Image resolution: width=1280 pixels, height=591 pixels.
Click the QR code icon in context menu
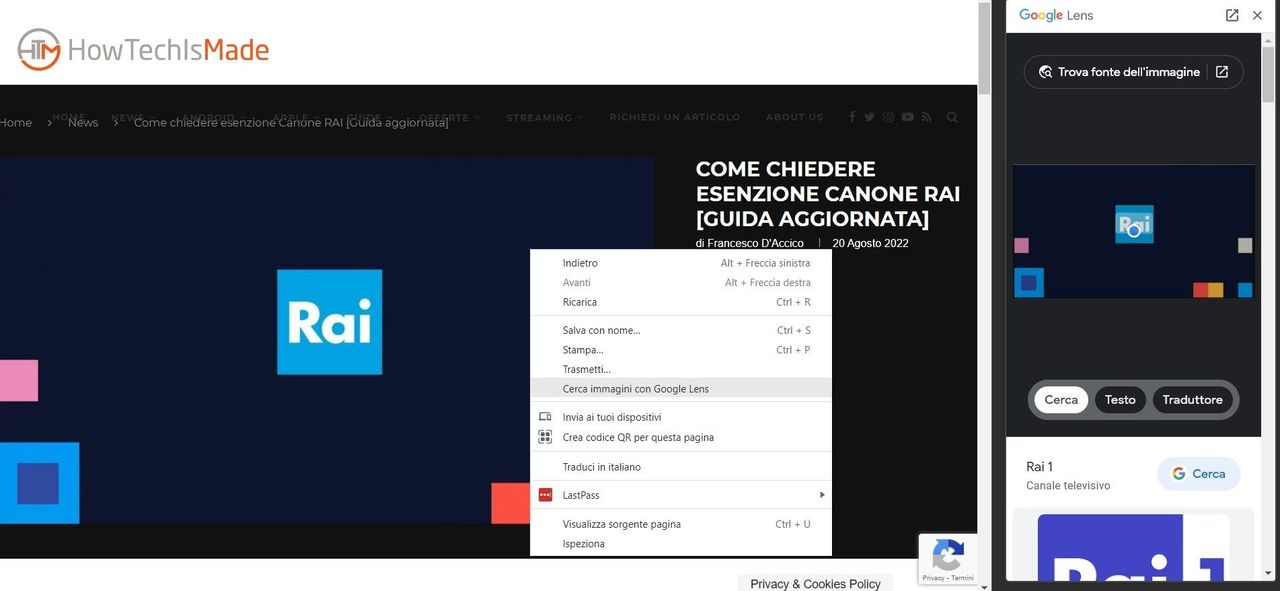click(545, 437)
